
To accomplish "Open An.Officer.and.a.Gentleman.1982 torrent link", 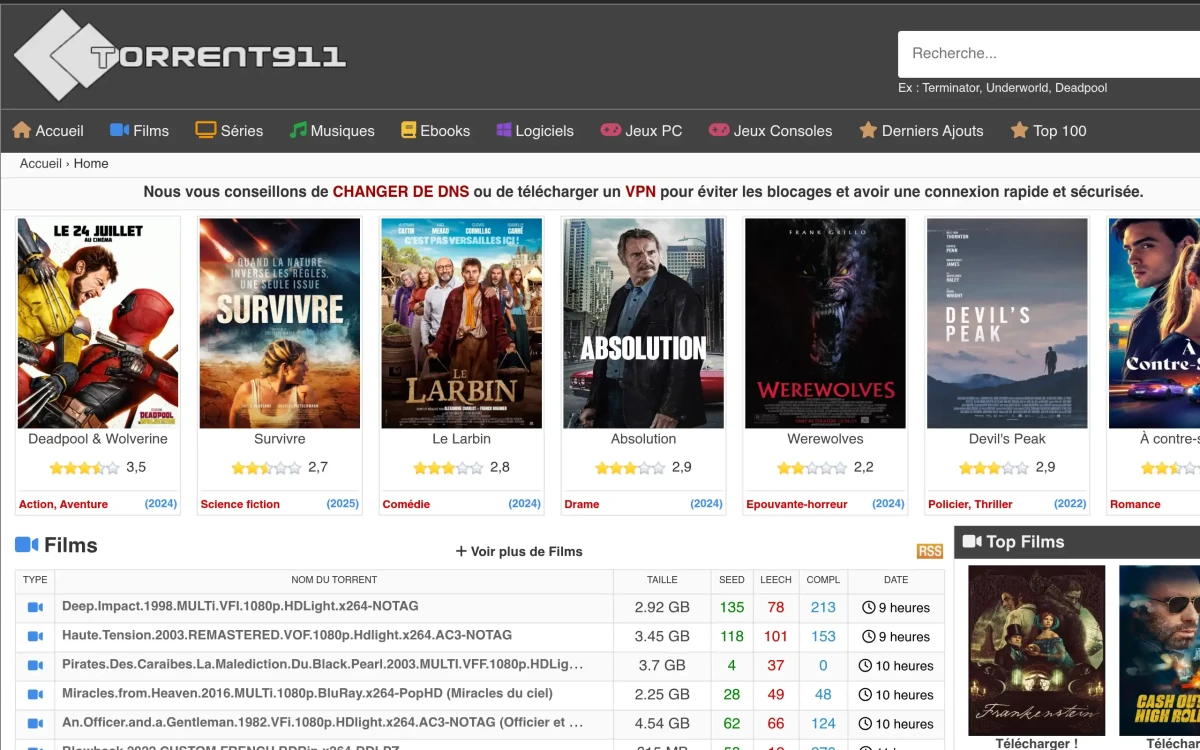I will (x=322, y=722).
